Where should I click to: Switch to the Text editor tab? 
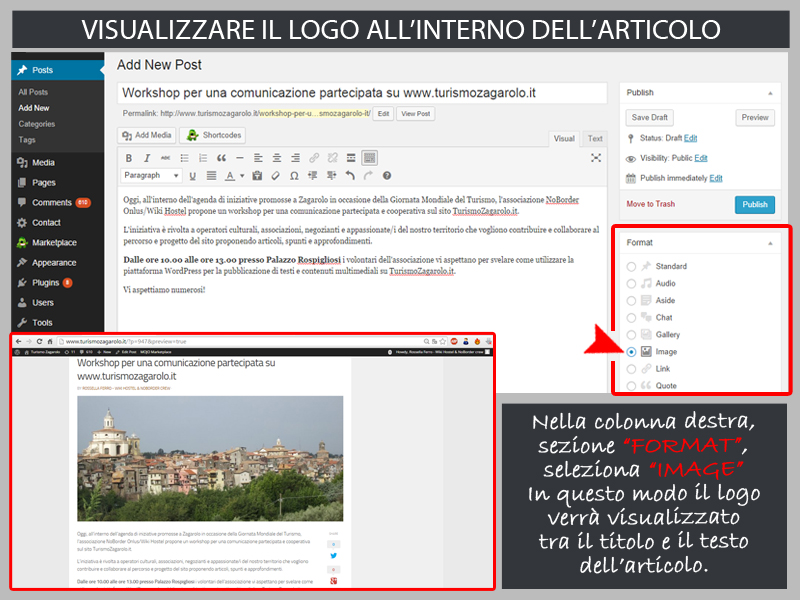(x=595, y=139)
